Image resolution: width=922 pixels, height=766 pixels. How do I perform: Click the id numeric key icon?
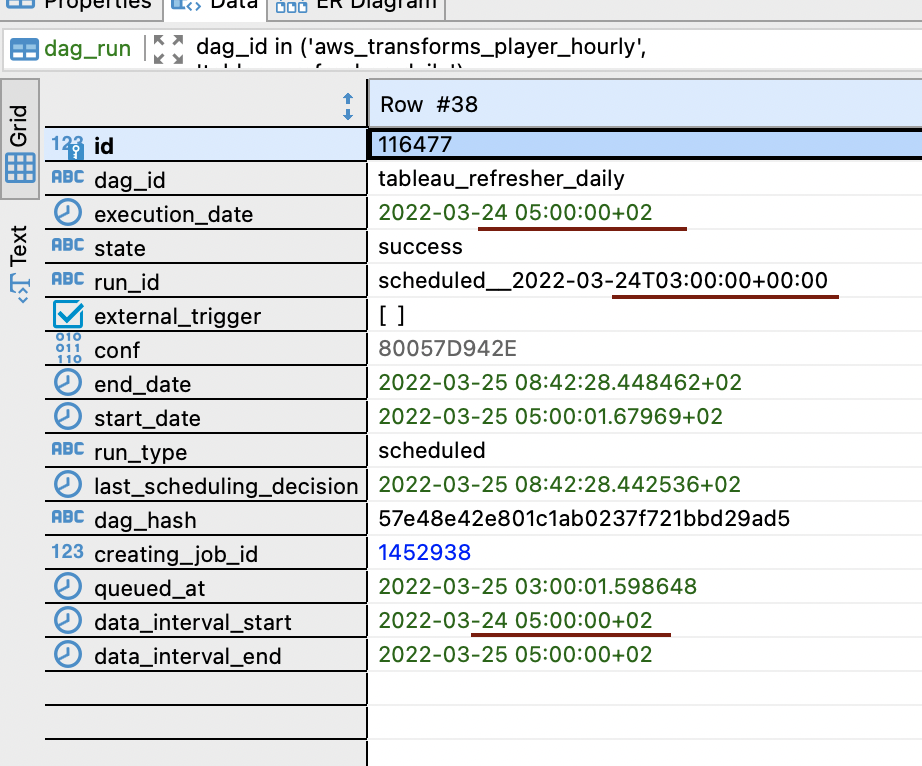(68, 146)
